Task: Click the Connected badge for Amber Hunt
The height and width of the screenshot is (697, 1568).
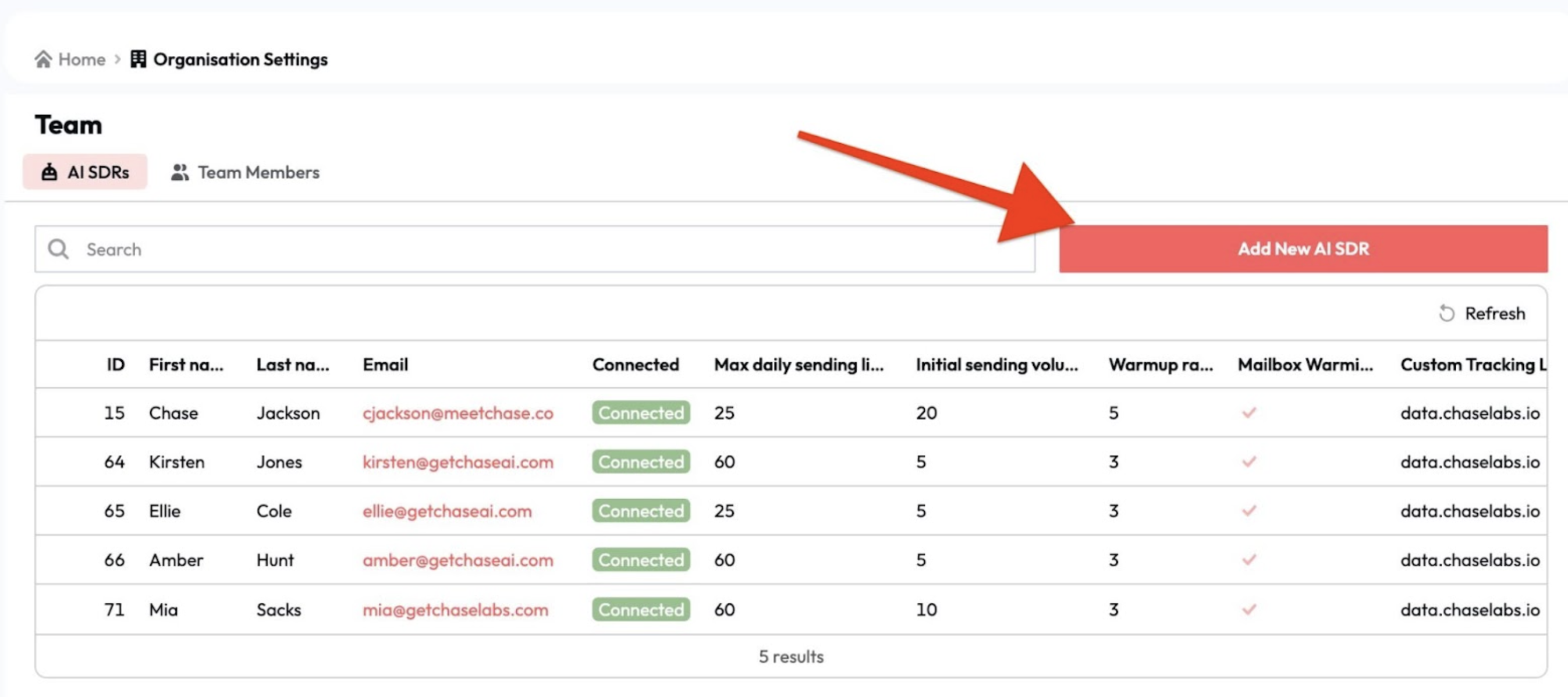Action: pos(640,560)
